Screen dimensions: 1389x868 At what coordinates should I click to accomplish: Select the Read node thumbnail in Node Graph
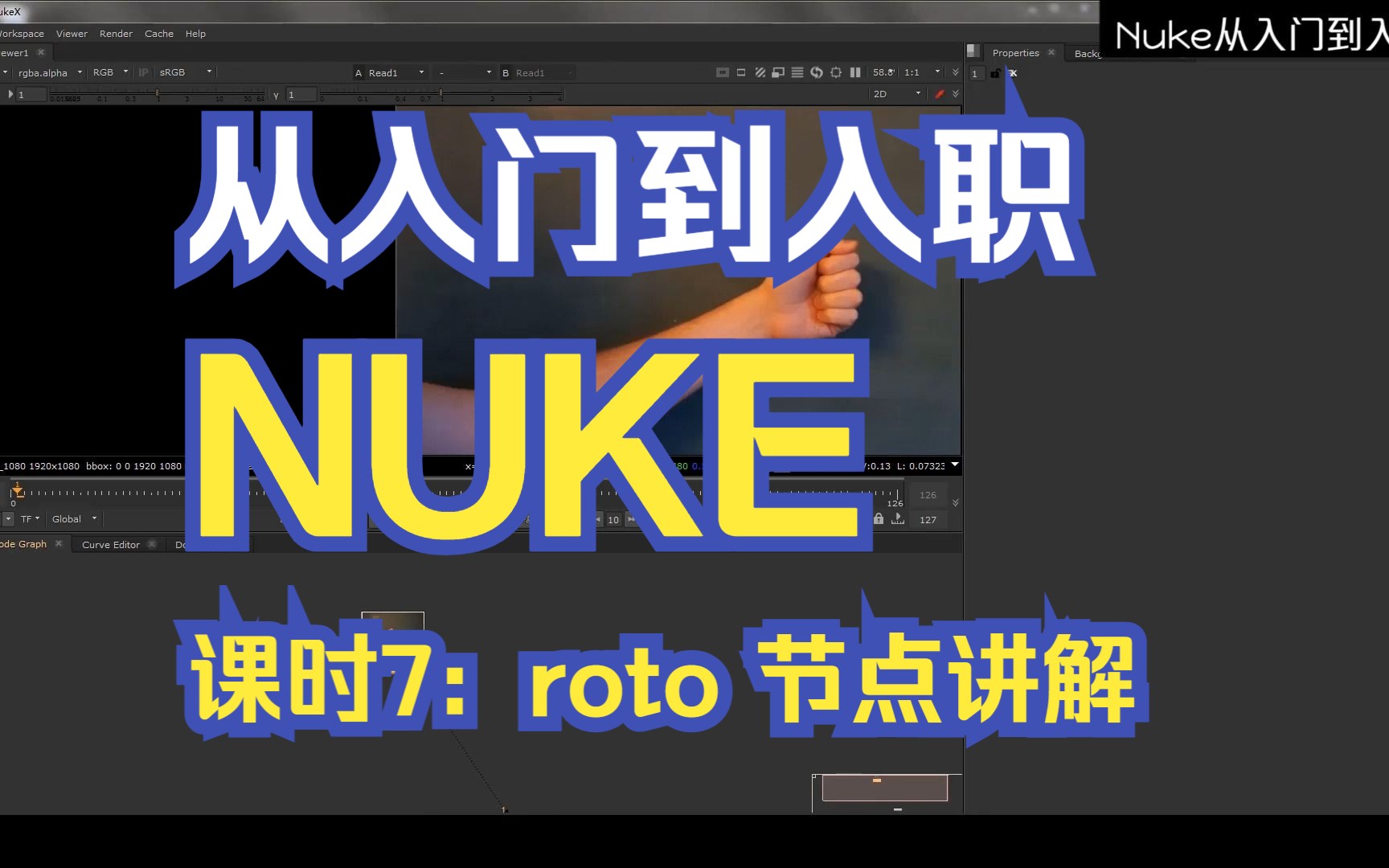392,624
